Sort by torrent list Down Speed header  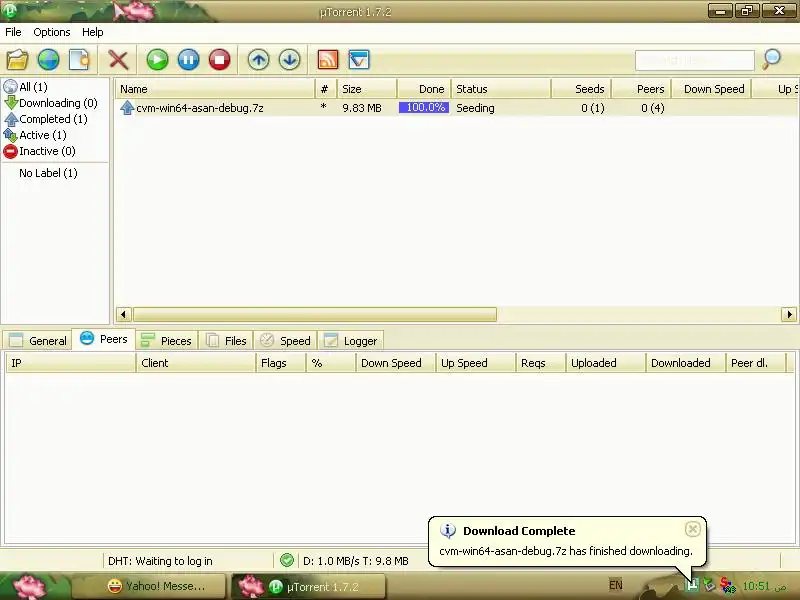tap(711, 89)
